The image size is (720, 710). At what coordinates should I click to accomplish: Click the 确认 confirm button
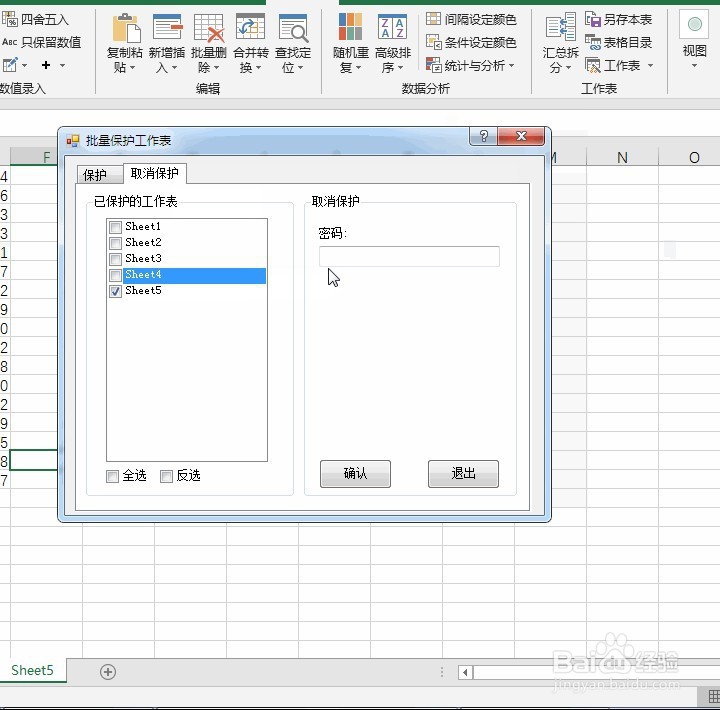(x=355, y=473)
